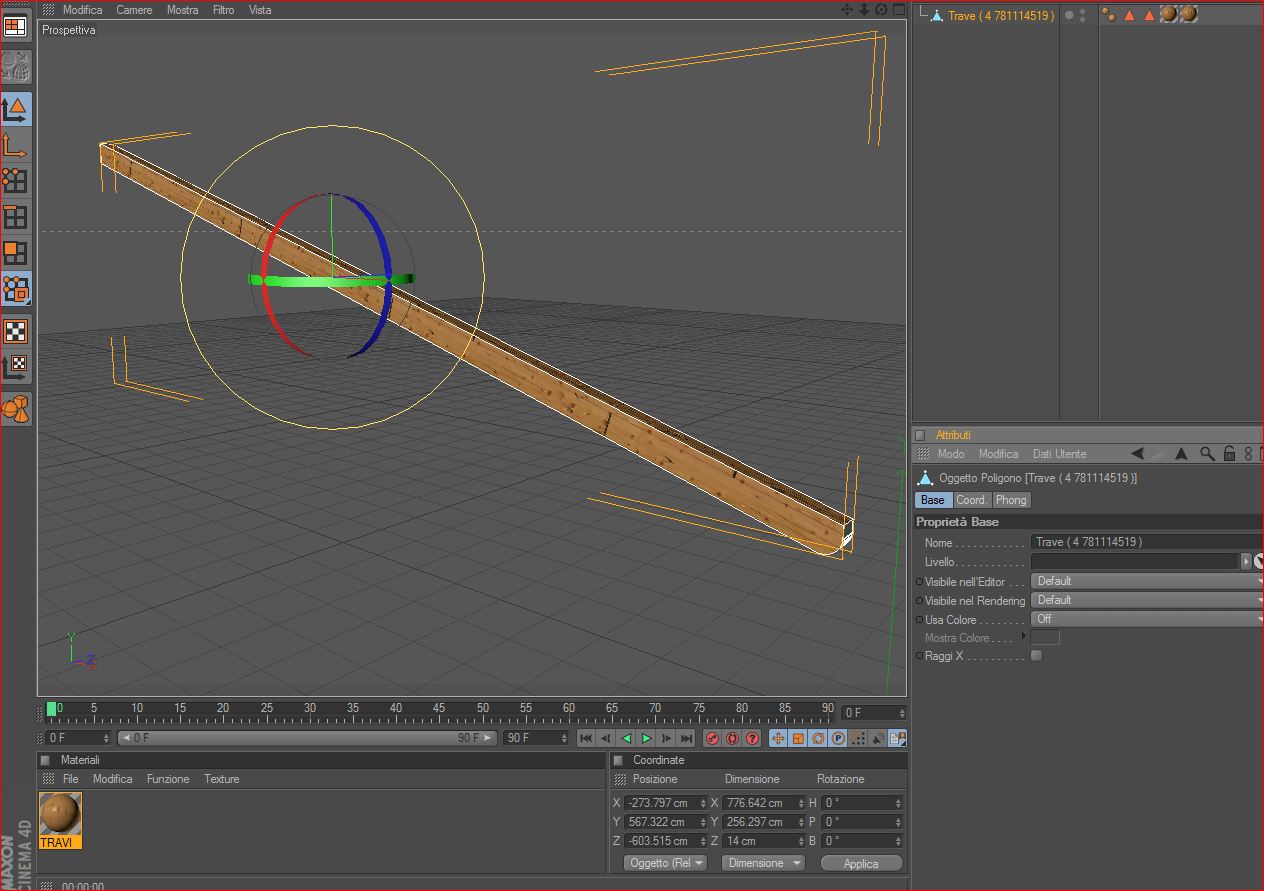Switch to Points mode

point(15,181)
